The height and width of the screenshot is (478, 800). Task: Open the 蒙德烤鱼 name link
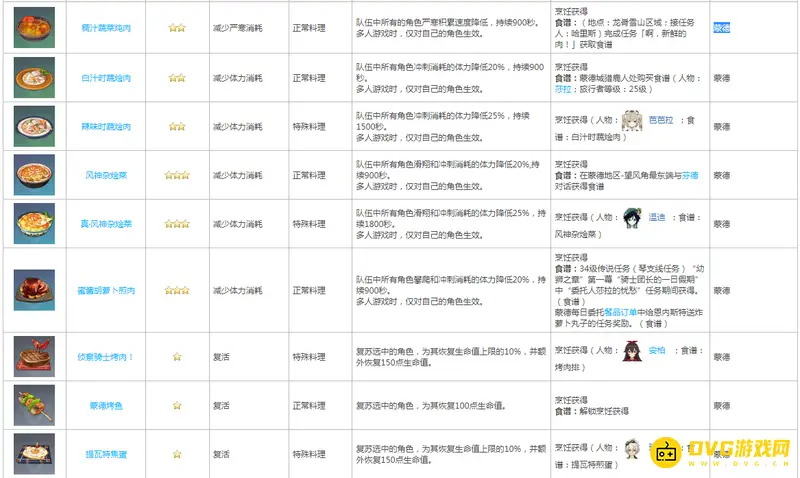106,406
